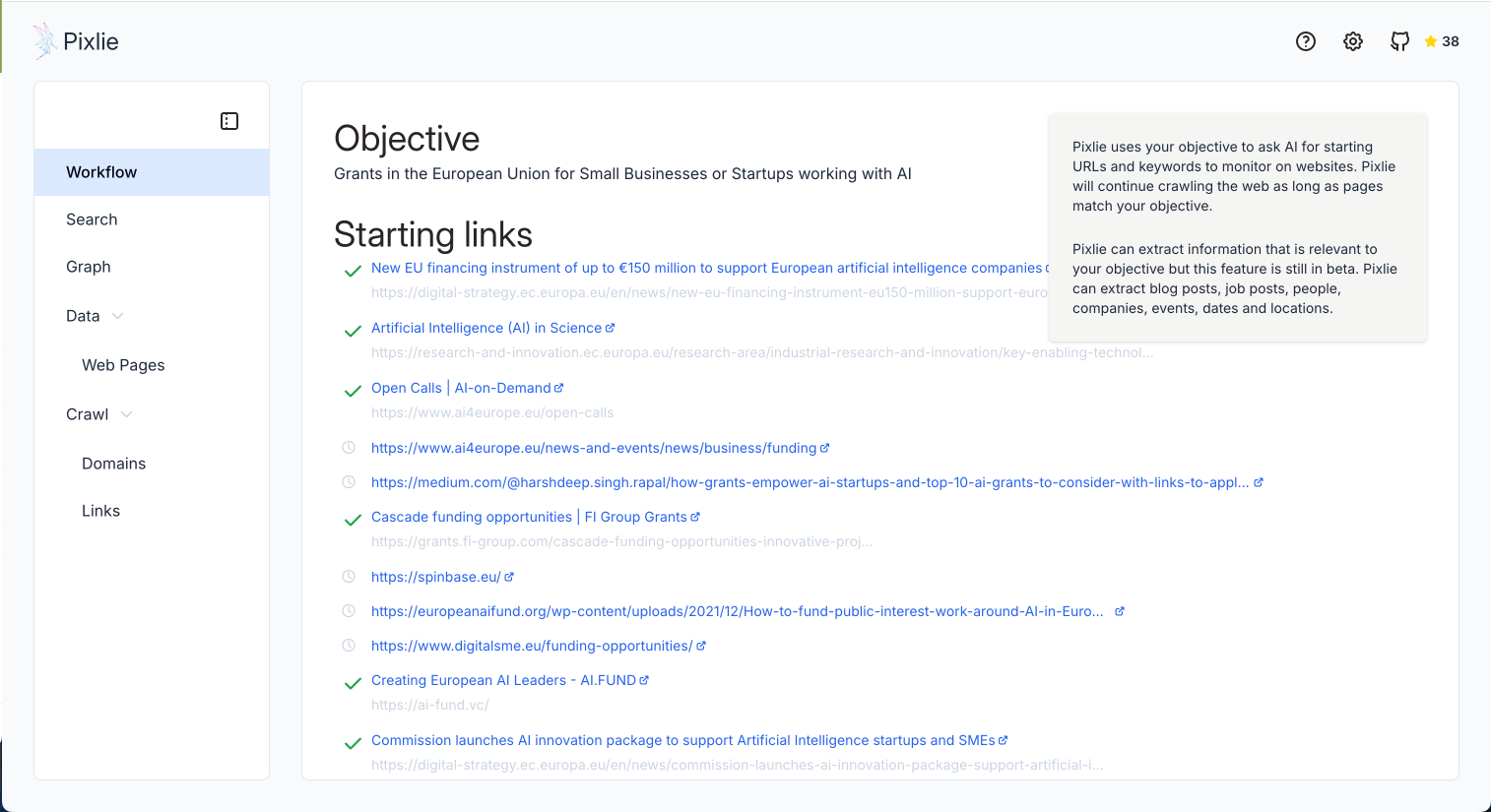Click green checkmark beside Open Calls
This screenshot has width=1491, height=812.
click(353, 391)
